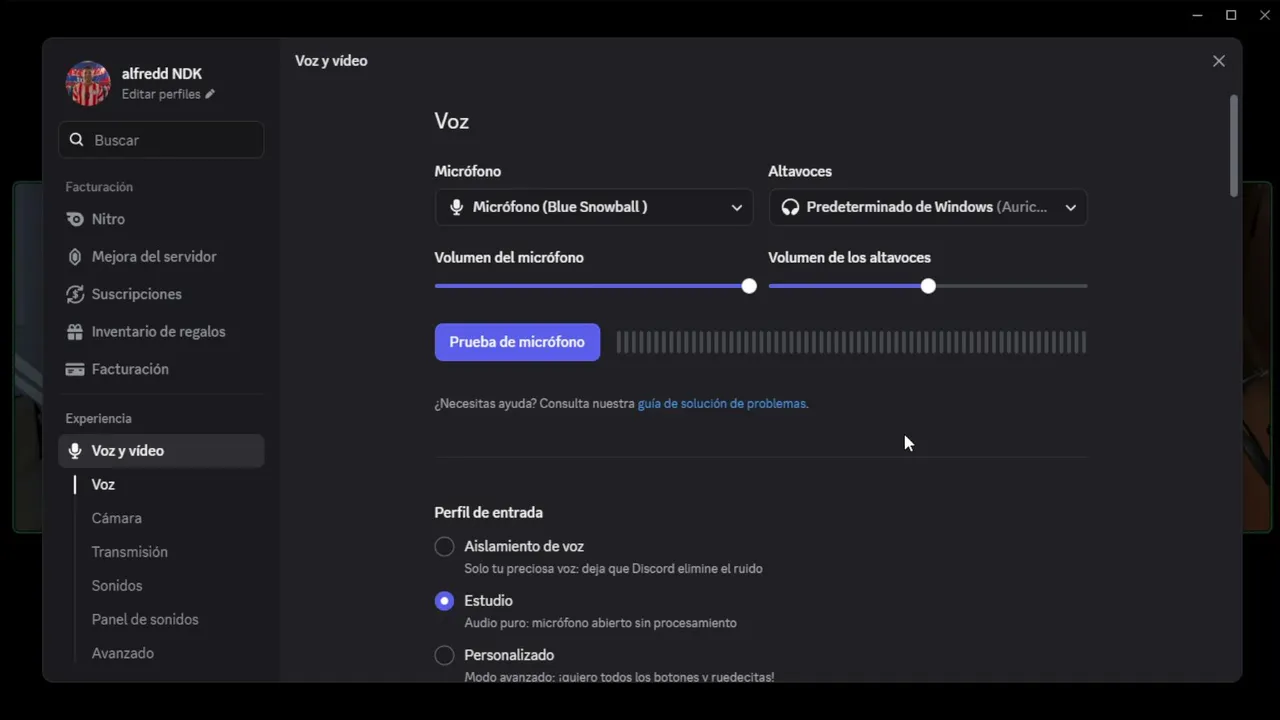Jump to Panel de sonidos subsection
The height and width of the screenshot is (720, 1280).
pyautogui.click(x=145, y=620)
